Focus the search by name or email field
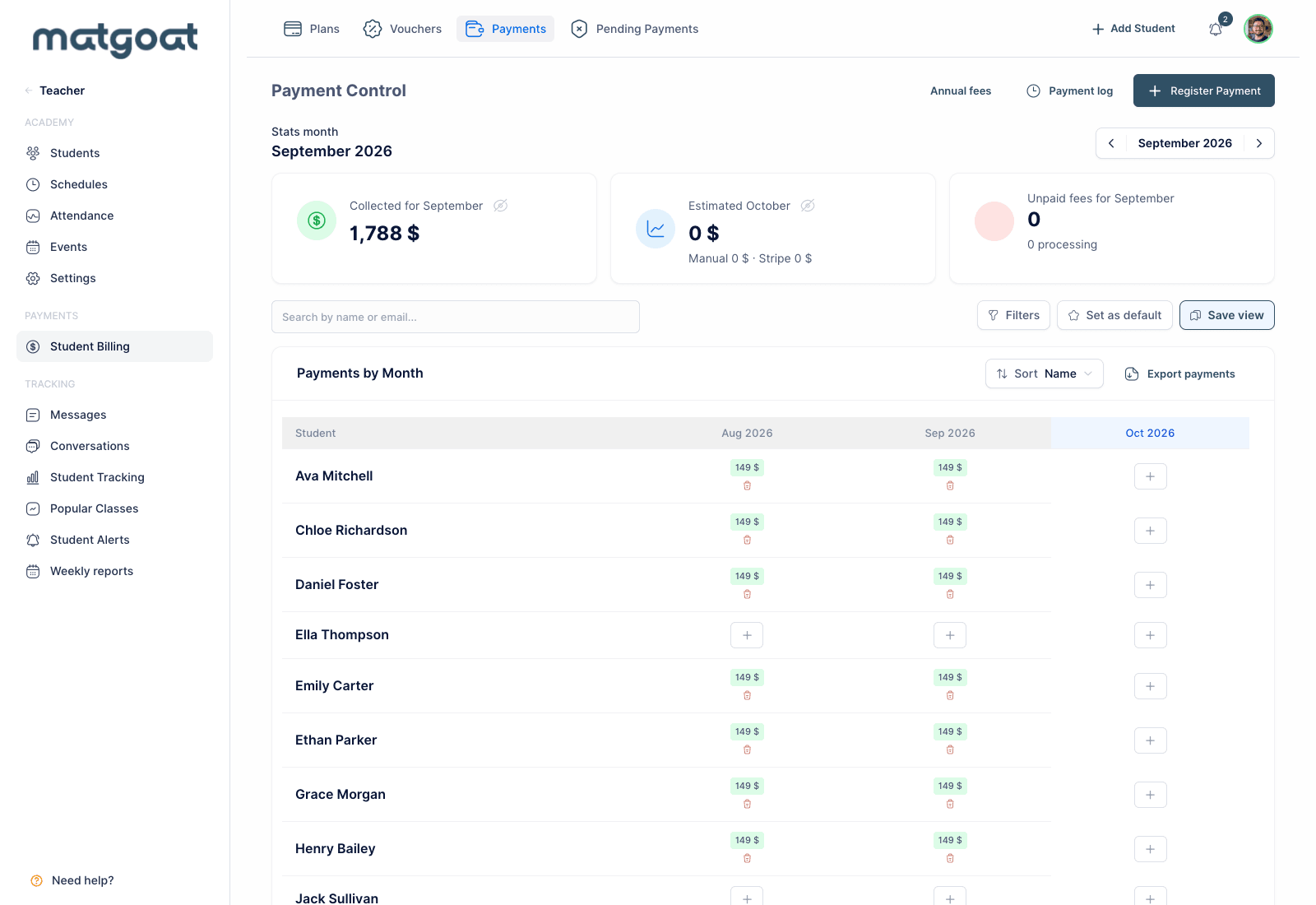1316x905 pixels. (x=456, y=317)
